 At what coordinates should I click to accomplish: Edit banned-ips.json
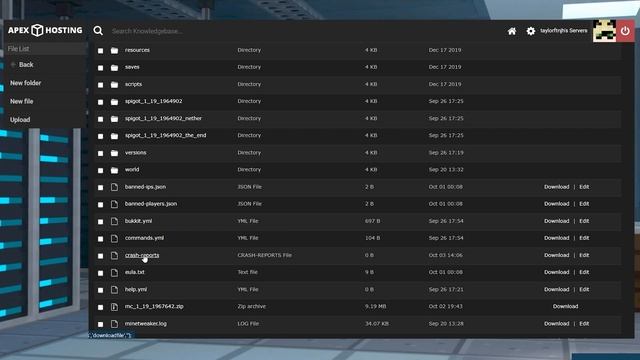pyautogui.click(x=584, y=187)
